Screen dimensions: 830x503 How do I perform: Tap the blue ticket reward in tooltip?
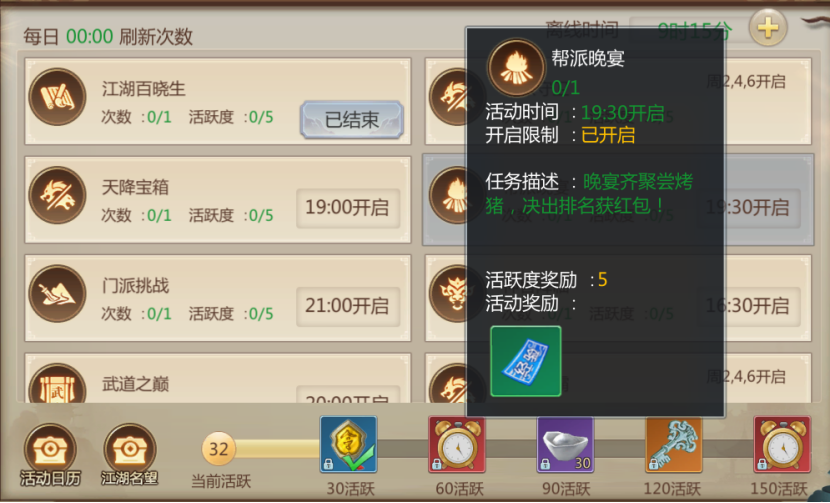(526, 361)
